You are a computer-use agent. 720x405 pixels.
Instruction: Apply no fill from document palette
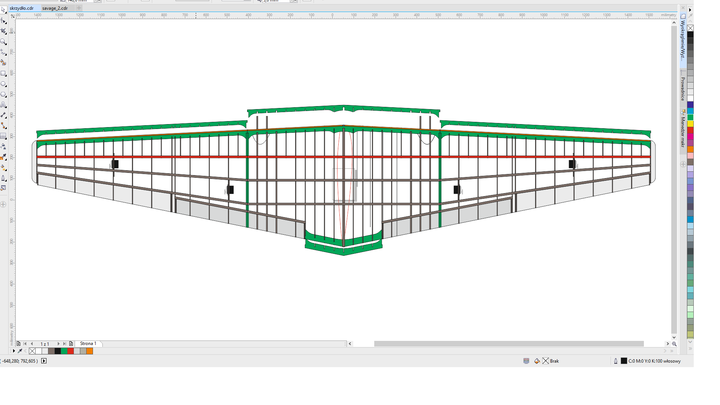click(x=32, y=351)
